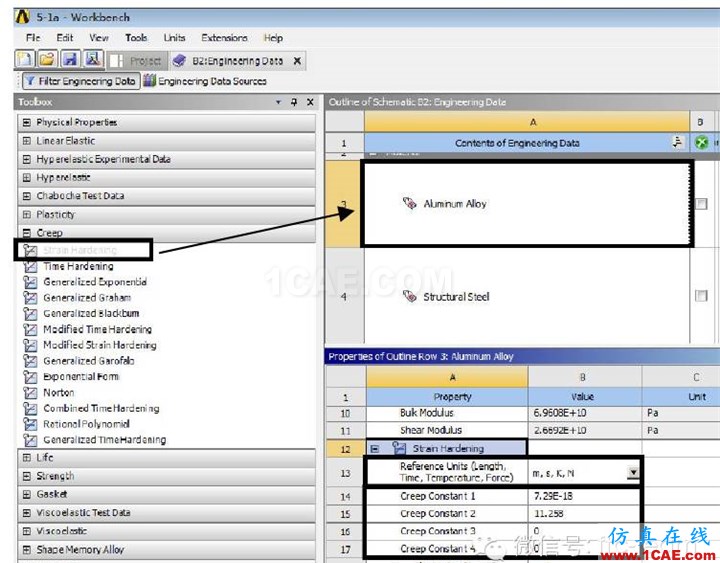Toggle checkbox in Structural Steel row
The width and height of the screenshot is (720, 563).
click(701, 296)
